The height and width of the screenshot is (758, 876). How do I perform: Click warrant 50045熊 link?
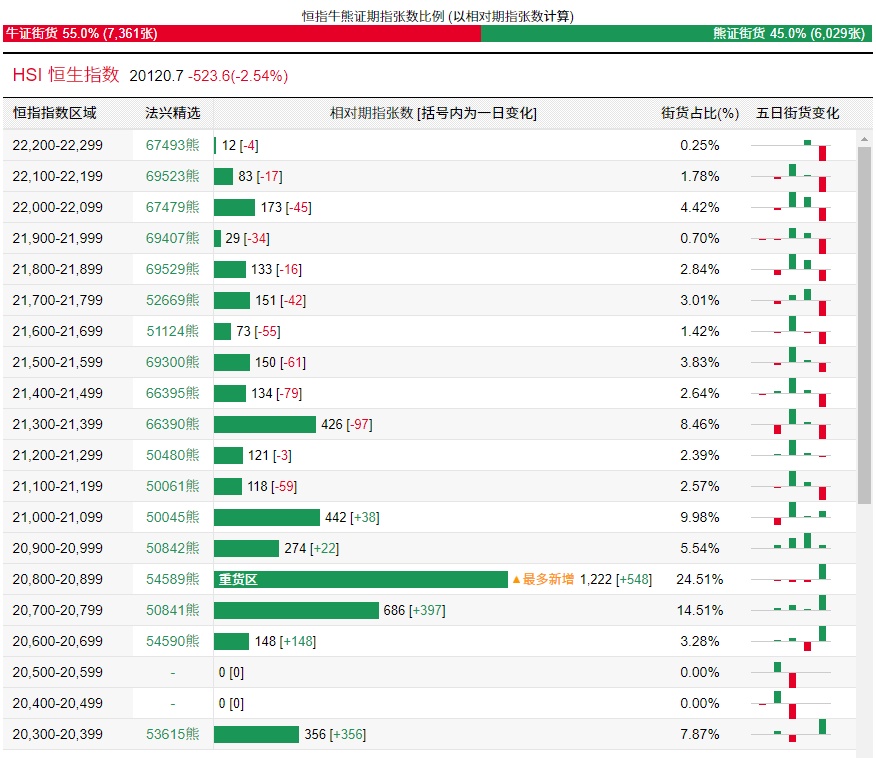point(172,517)
